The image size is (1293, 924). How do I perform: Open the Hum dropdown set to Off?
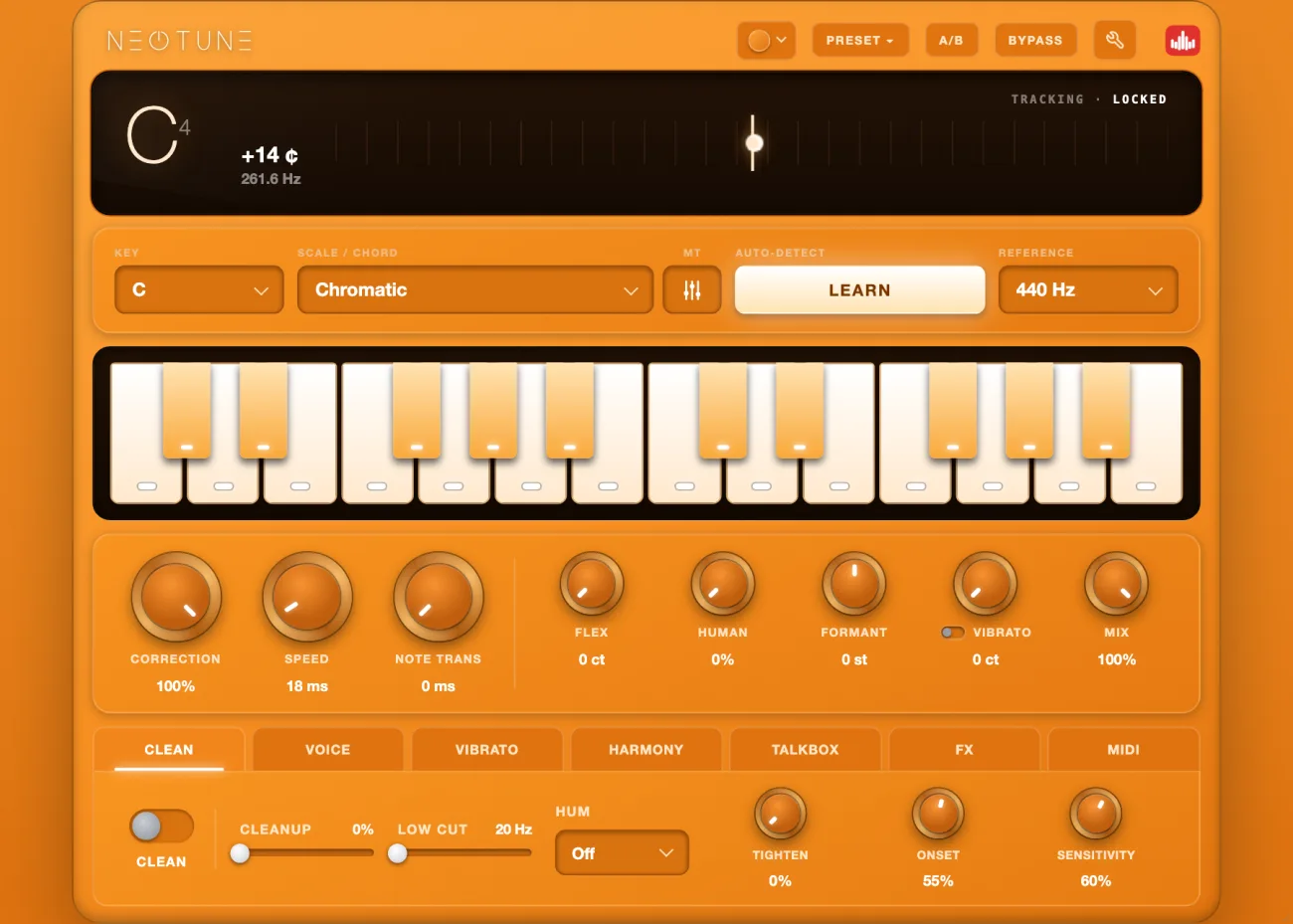[x=622, y=853]
